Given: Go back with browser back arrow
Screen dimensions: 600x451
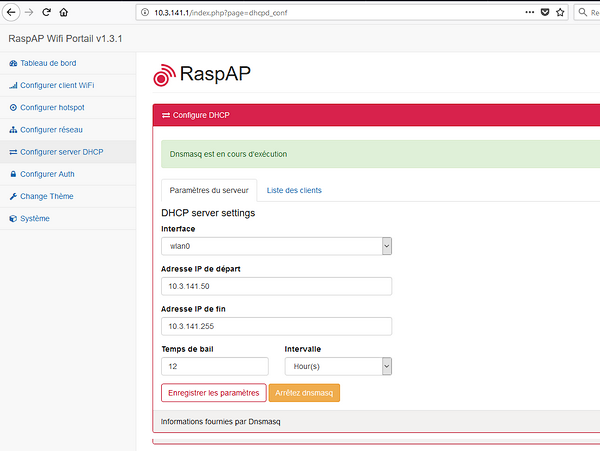Looking at the screenshot, I should pos(11,12).
